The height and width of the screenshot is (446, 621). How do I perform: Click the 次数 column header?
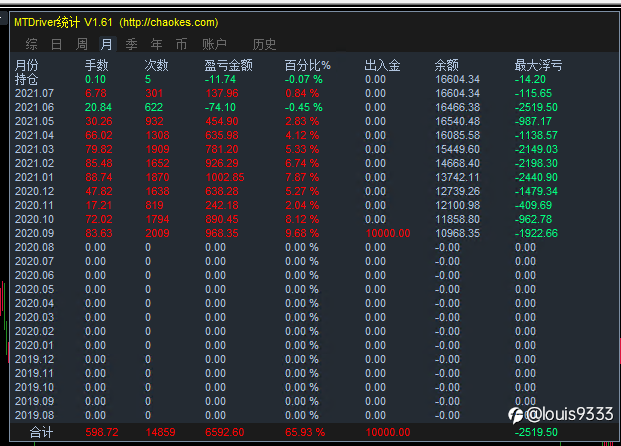[156, 65]
